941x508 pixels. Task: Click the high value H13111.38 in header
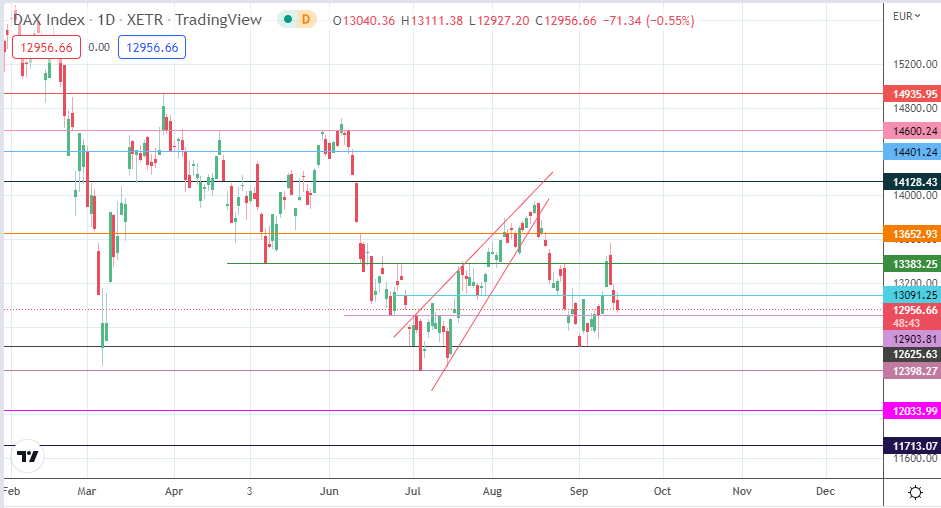[x=431, y=20]
